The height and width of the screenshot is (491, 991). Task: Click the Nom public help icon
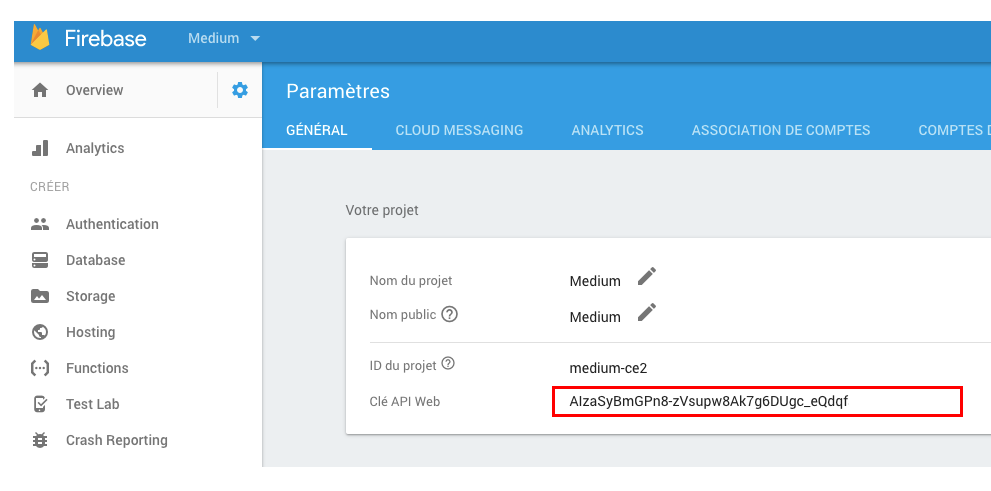point(450,314)
